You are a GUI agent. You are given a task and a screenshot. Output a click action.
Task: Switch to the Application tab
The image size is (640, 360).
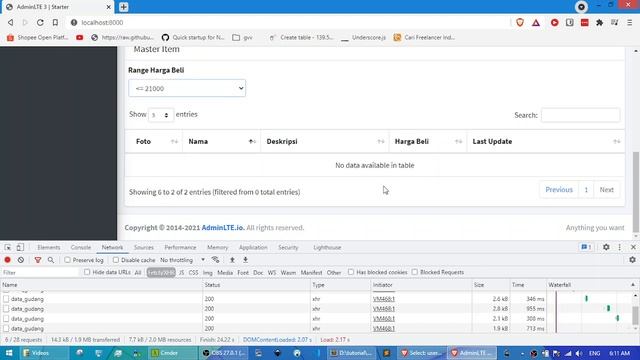253,247
